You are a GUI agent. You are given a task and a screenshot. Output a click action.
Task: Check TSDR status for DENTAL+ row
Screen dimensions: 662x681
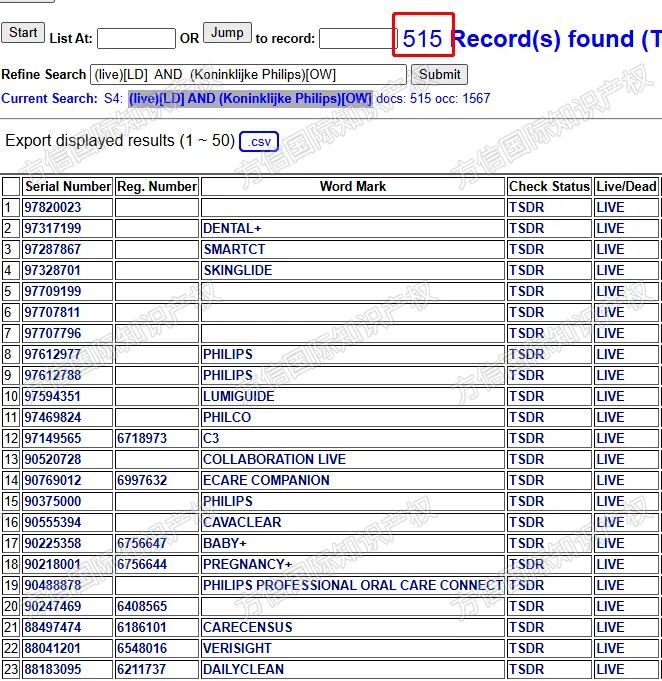coord(526,228)
